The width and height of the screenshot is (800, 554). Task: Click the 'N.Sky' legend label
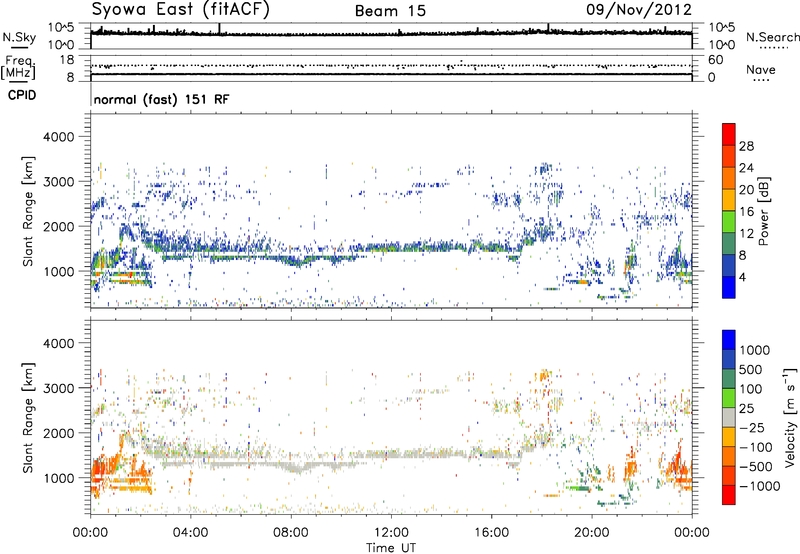[x=19, y=37]
